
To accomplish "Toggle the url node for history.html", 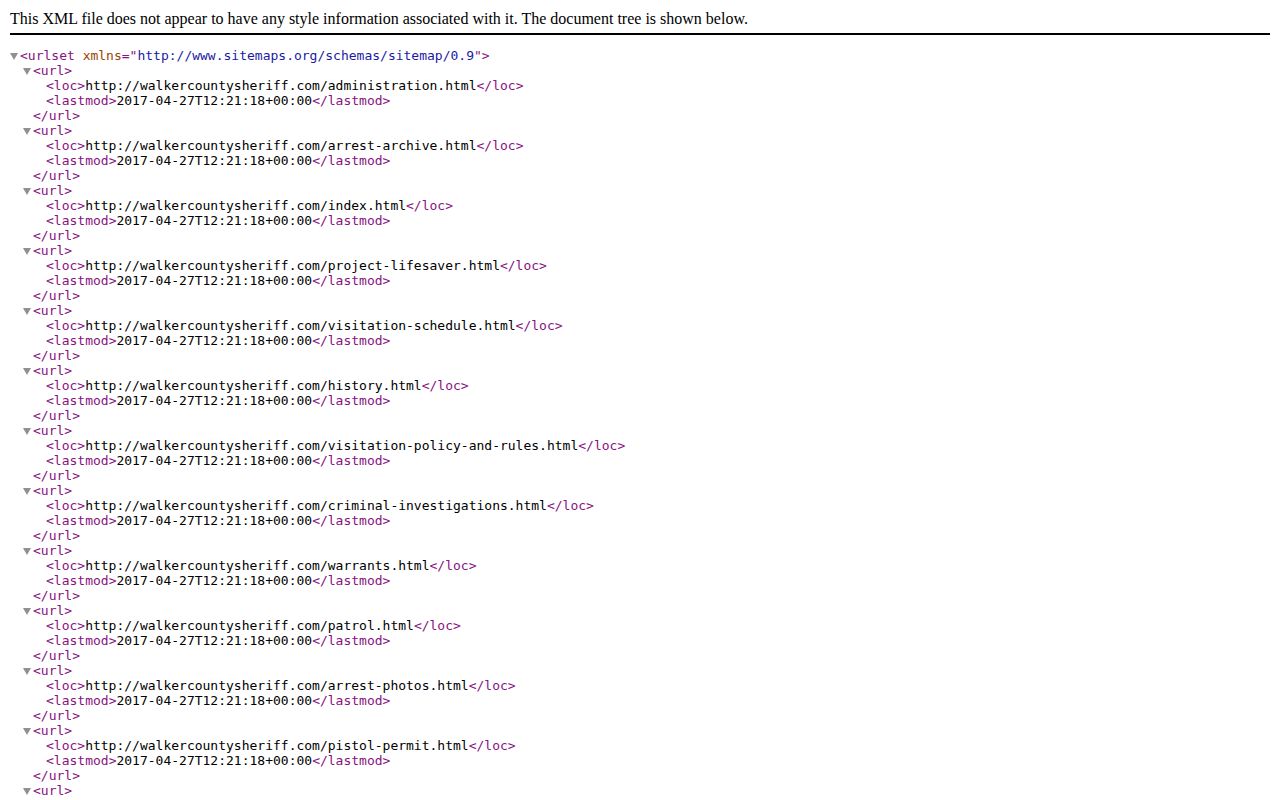I will pyautogui.click(x=27, y=371).
